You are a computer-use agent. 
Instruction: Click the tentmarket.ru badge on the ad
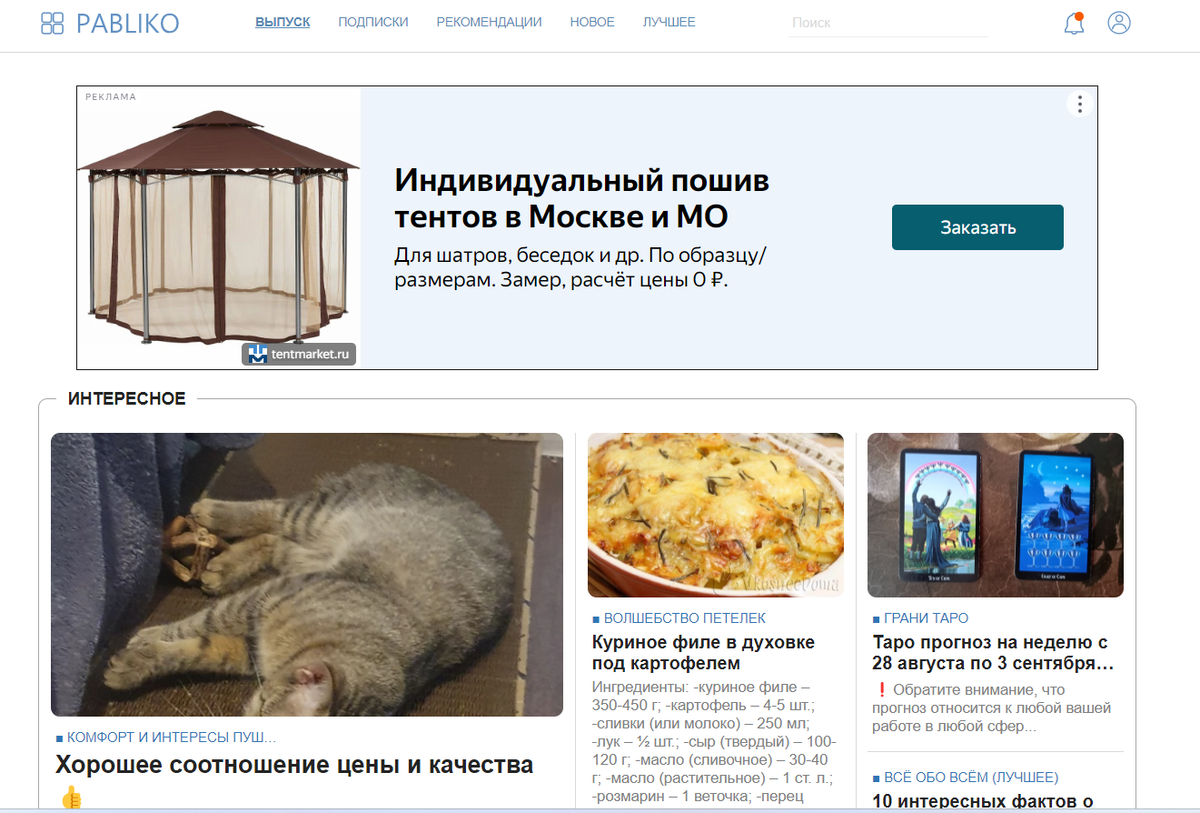pyautogui.click(x=299, y=354)
